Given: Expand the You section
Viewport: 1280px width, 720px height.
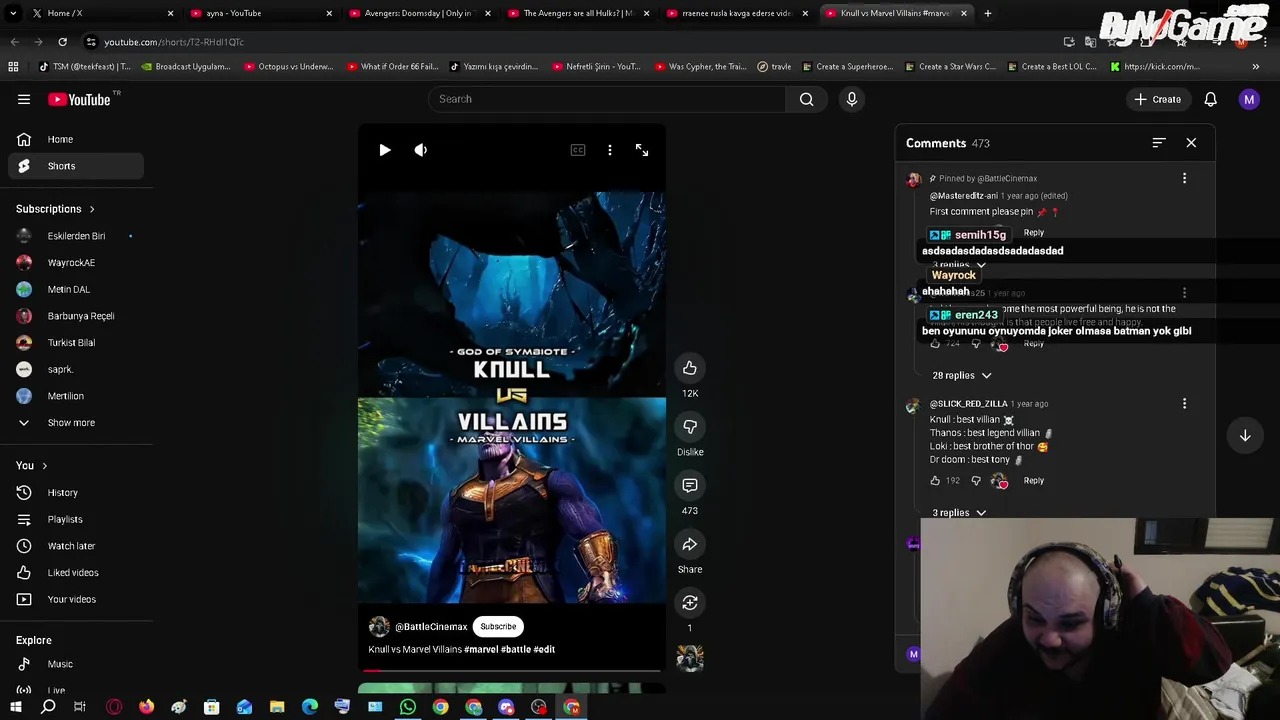Looking at the screenshot, I should 31,466.
